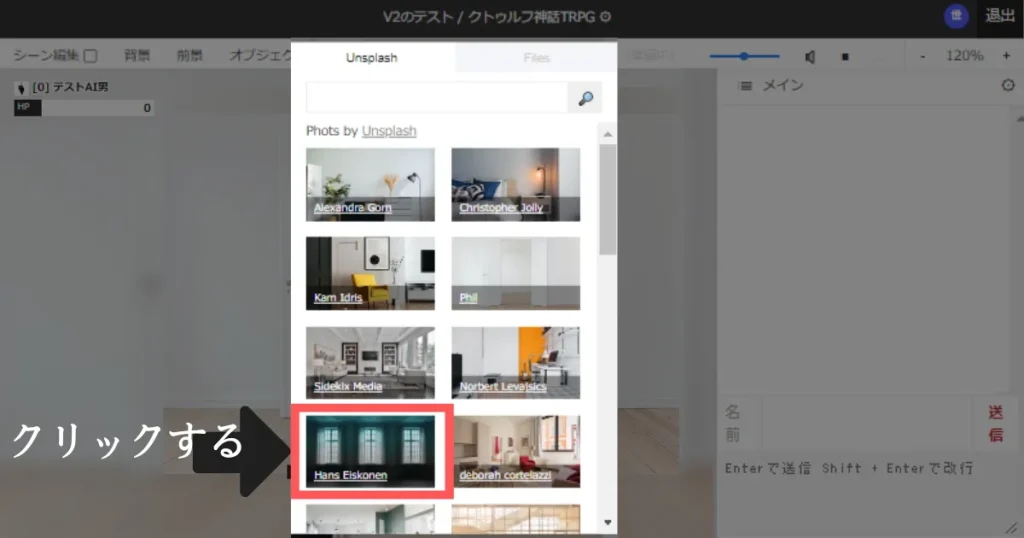Click the Unsplash search input field
Screen dimensions: 1024x538
click(437, 98)
